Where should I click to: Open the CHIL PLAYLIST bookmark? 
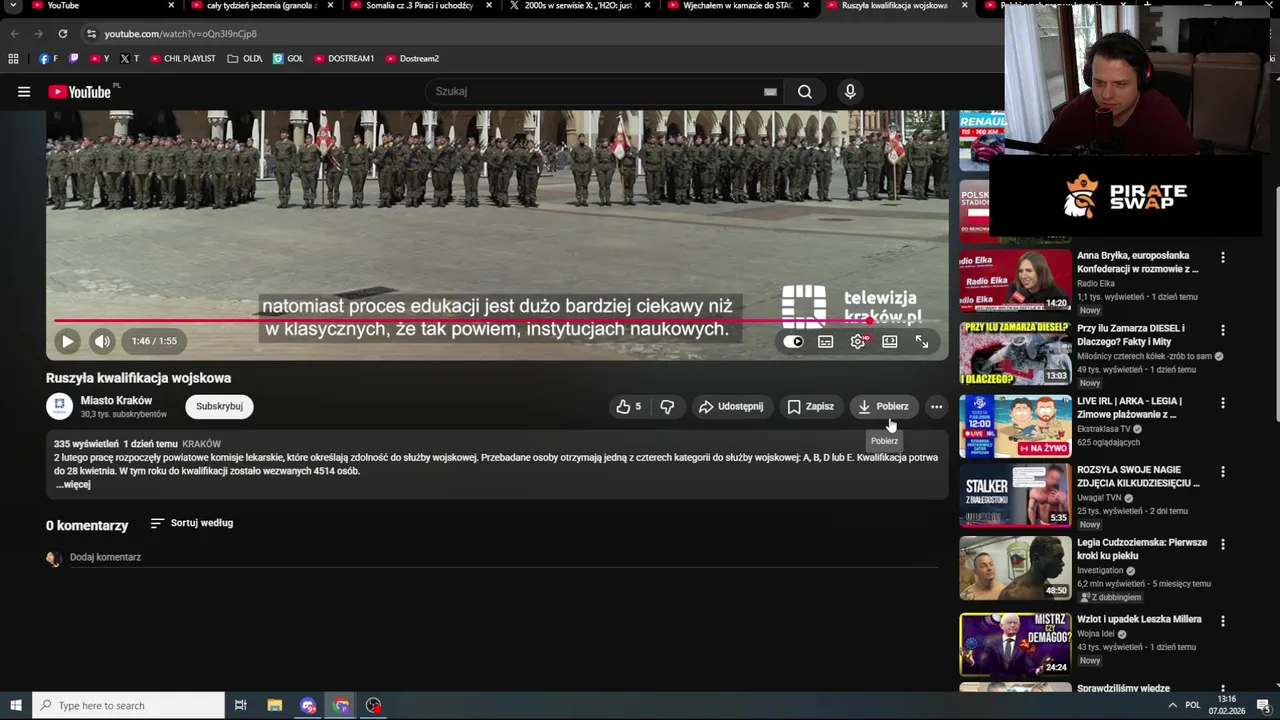183,59
